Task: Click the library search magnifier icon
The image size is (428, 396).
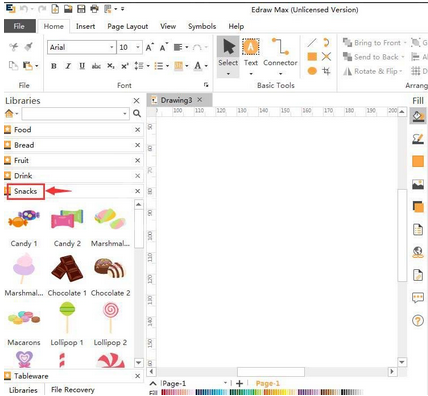Action: point(137,114)
